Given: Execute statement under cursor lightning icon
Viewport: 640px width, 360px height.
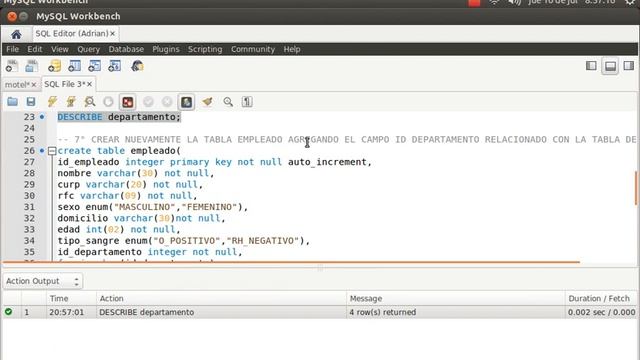Looking at the screenshot, I should 71,102.
